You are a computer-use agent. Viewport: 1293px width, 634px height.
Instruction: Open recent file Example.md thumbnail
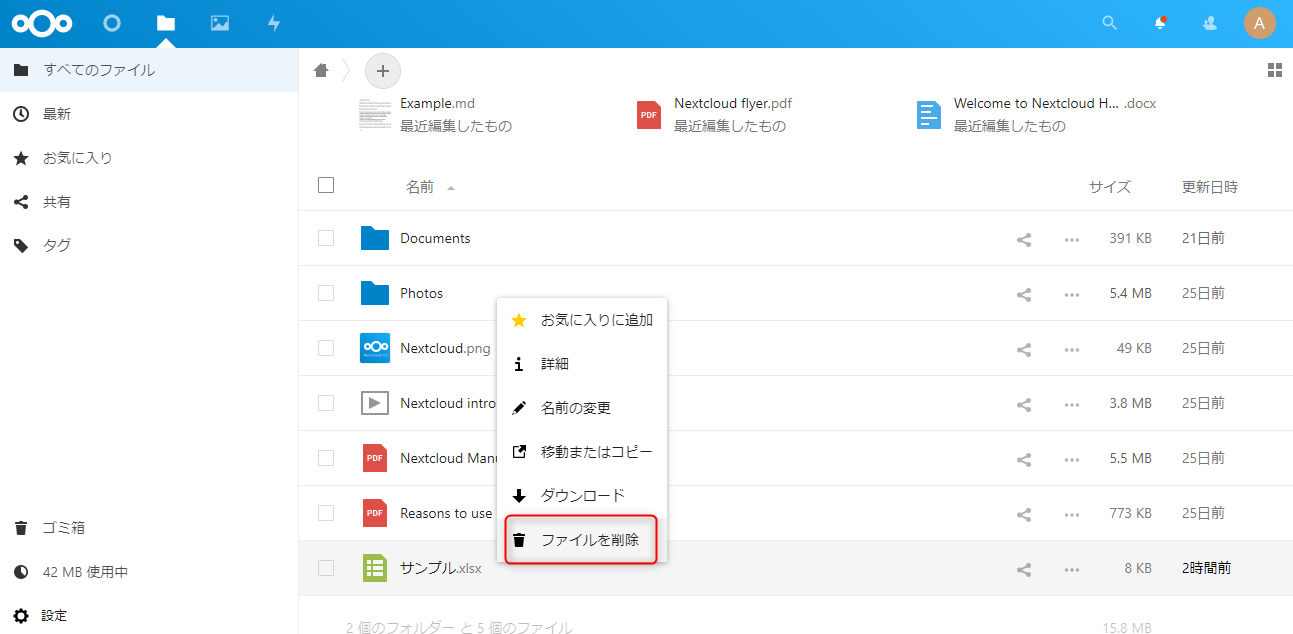coord(374,115)
